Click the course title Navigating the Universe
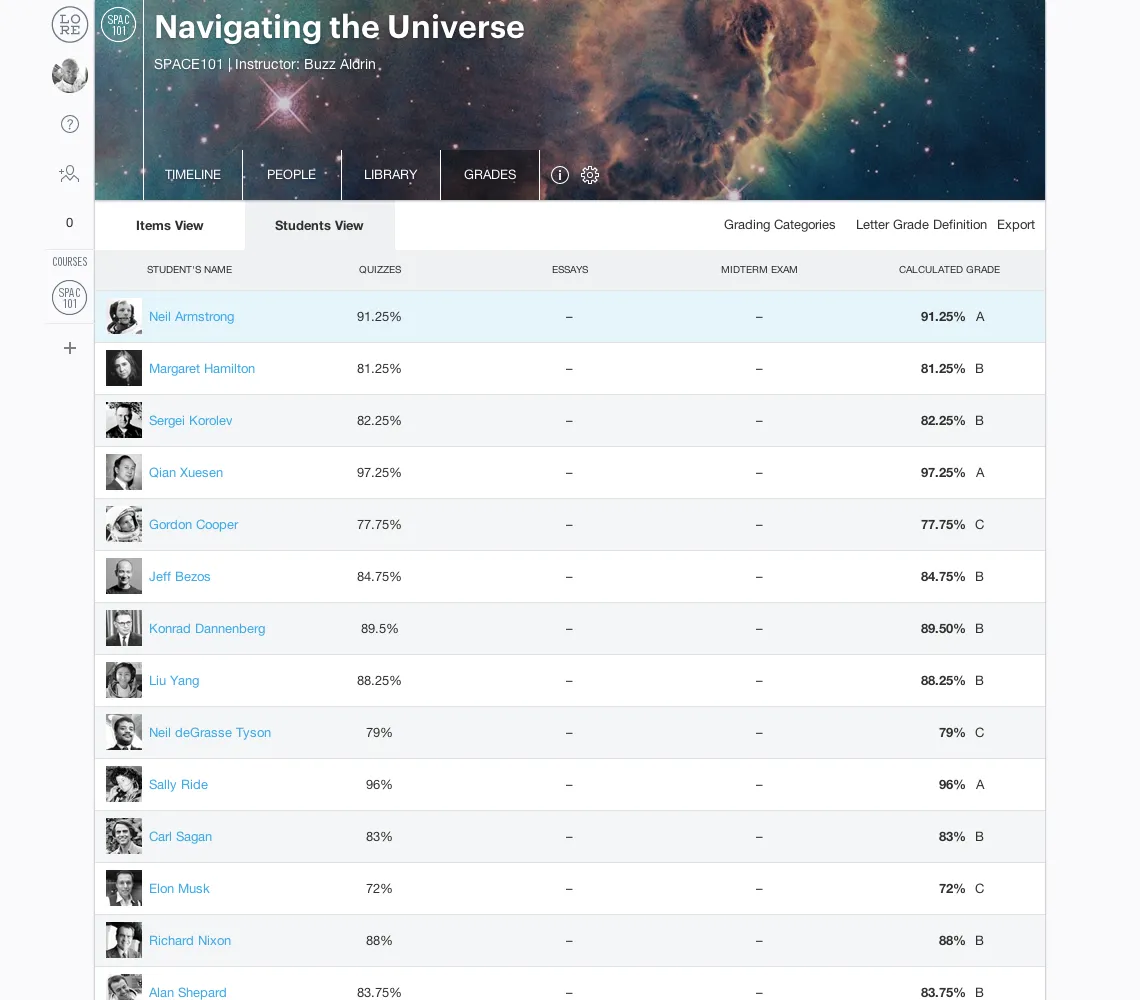The width and height of the screenshot is (1140, 1000). pyautogui.click(x=340, y=28)
